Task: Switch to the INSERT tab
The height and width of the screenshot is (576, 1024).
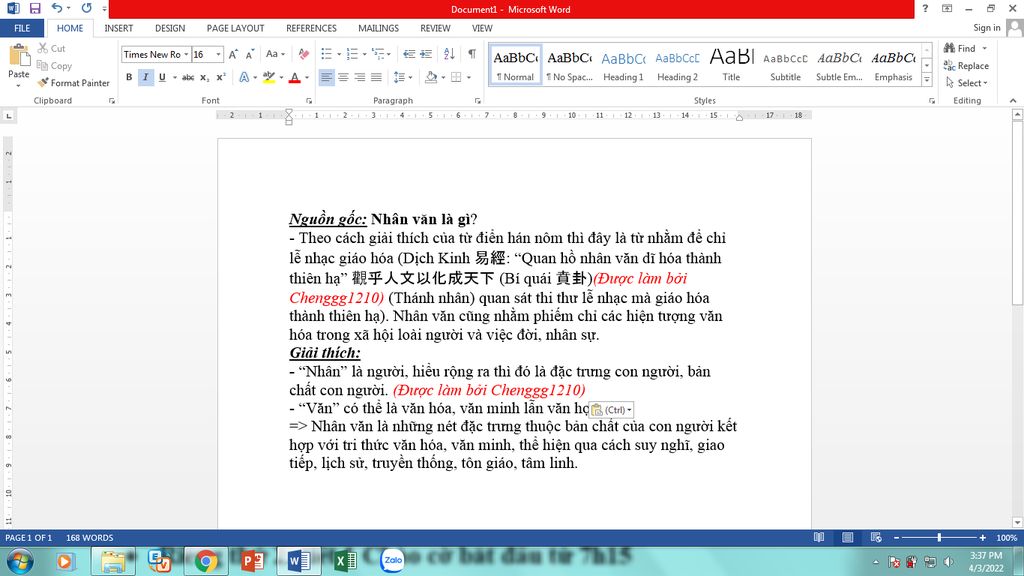Action: tap(118, 28)
